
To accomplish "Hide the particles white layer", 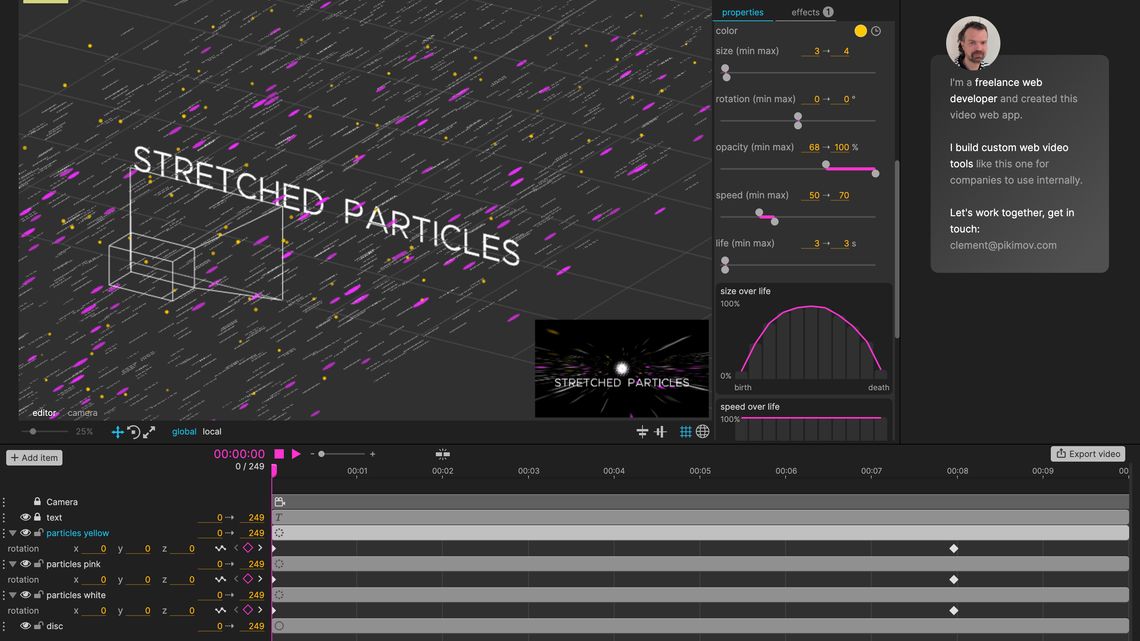I will (25, 594).
